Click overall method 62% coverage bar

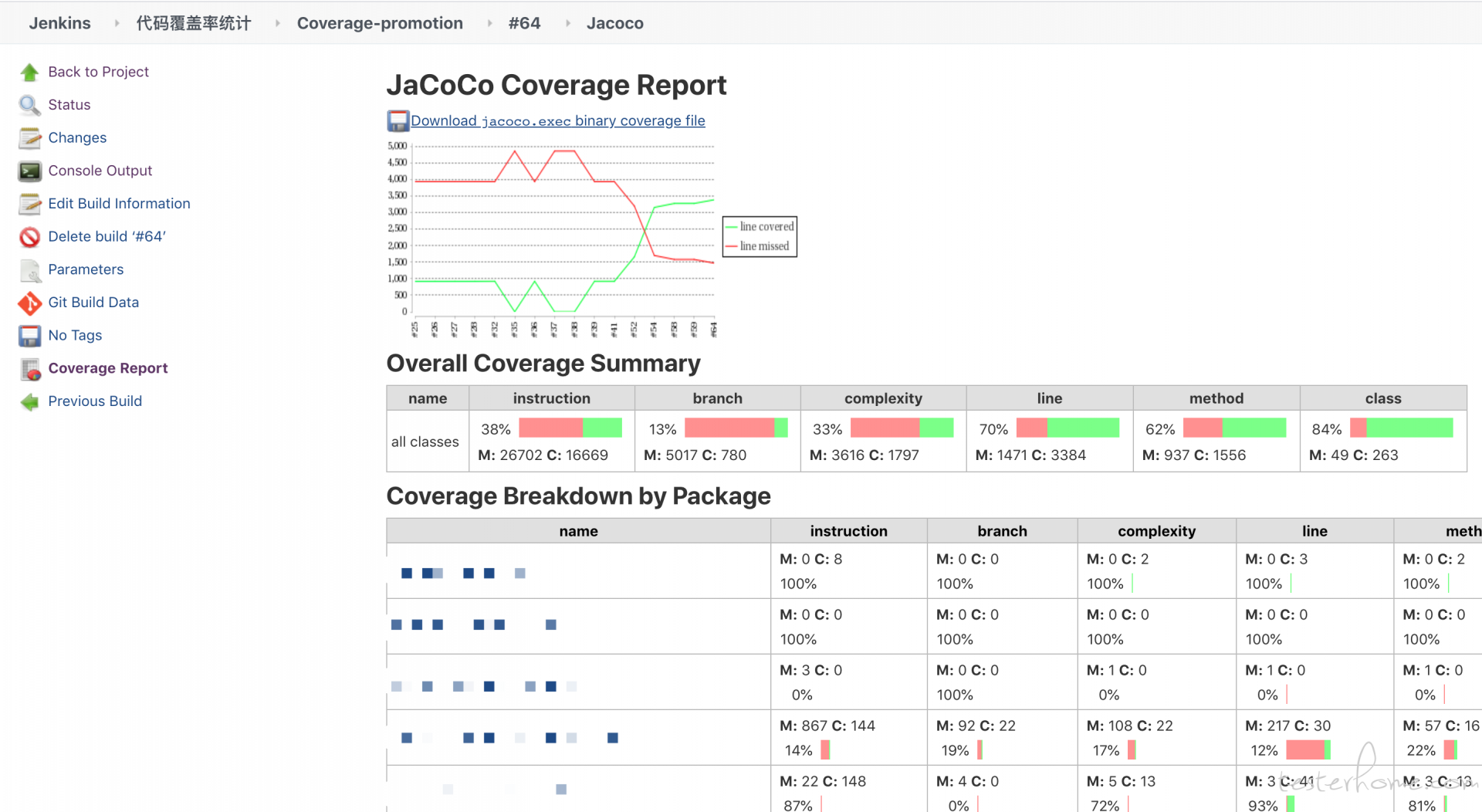[1234, 428]
